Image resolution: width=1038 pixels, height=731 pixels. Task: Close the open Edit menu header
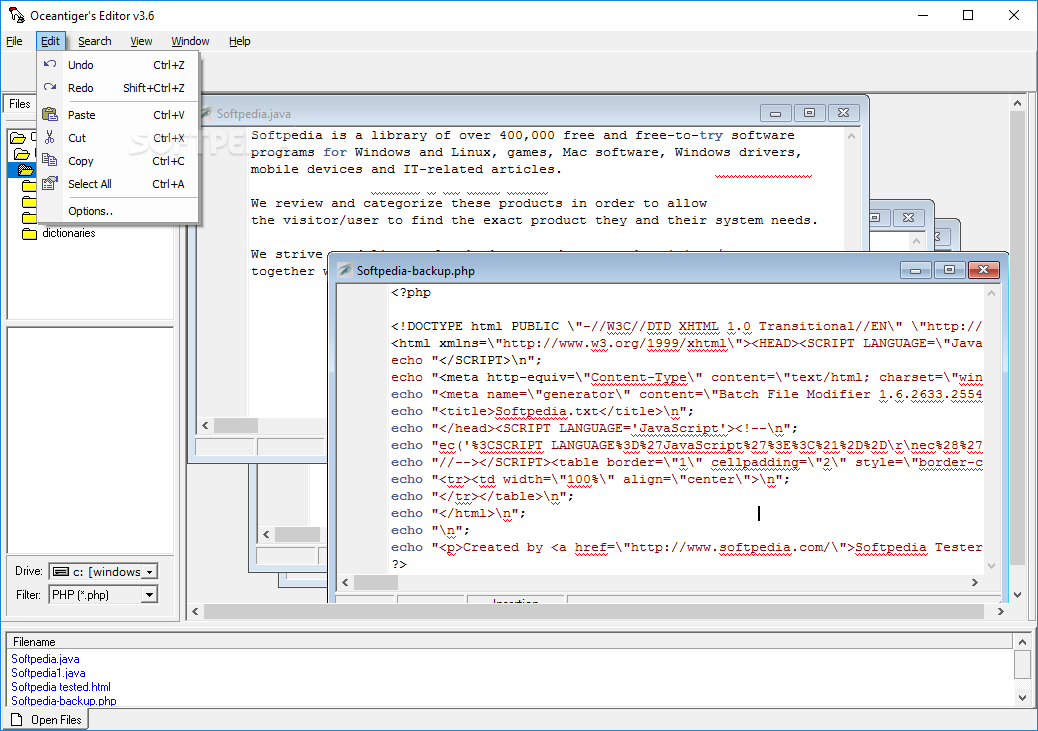50,41
